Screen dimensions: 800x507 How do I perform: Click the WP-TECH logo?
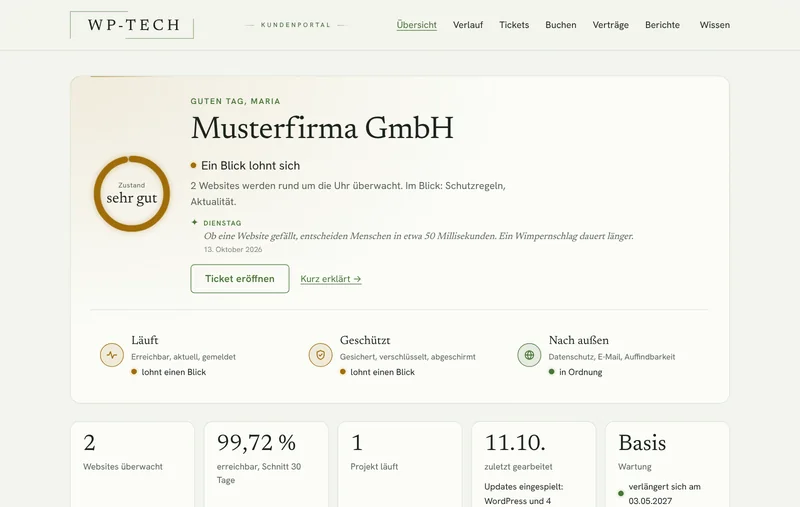click(x=132, y=25)
